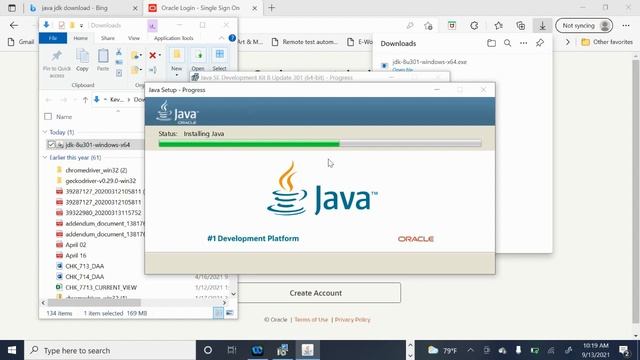Screen dimensions: 640x360
Task: Open Task View on taskbar
Action: [x=232, y=350]
